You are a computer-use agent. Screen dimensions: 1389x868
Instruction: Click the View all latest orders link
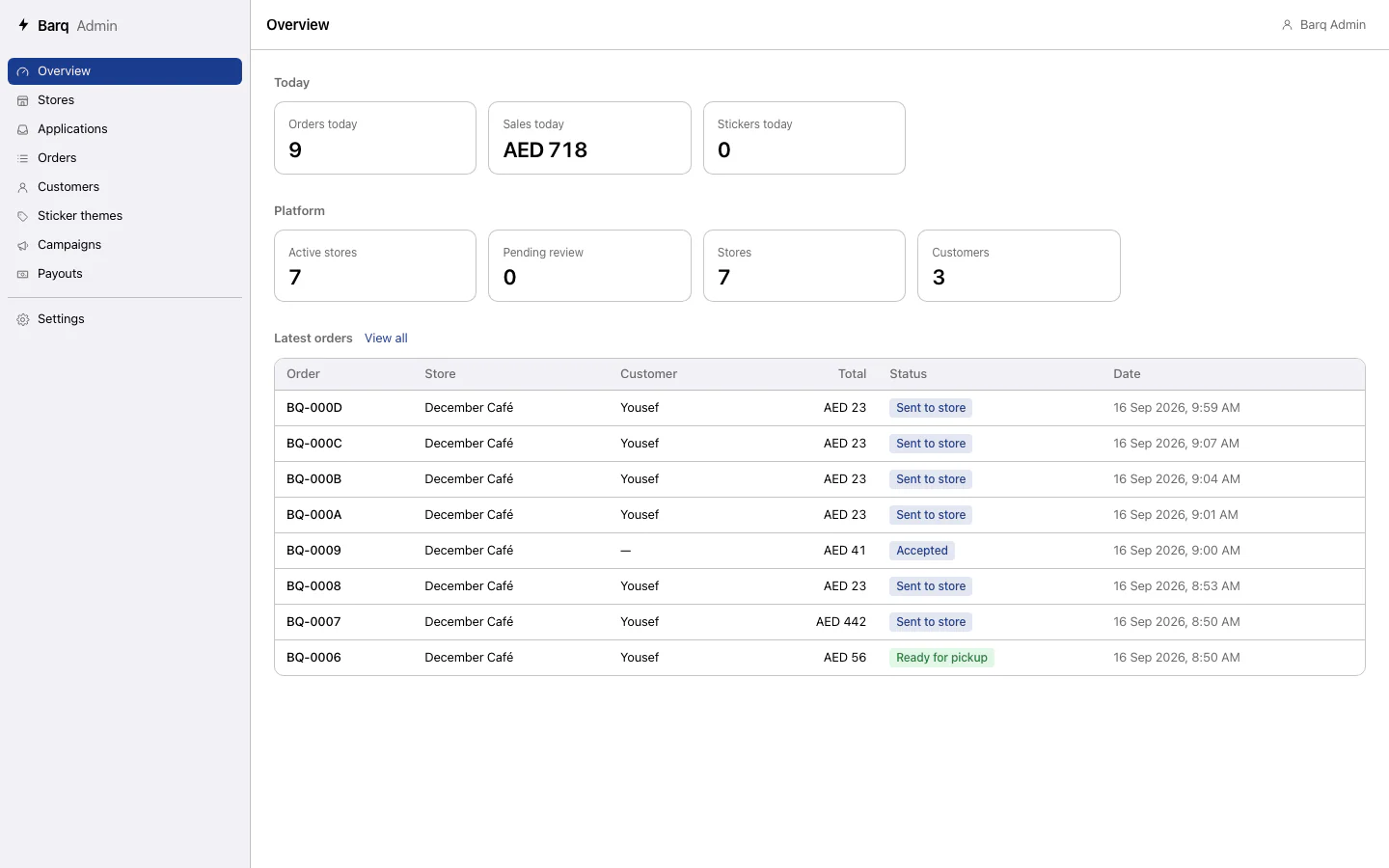point(386,339)
